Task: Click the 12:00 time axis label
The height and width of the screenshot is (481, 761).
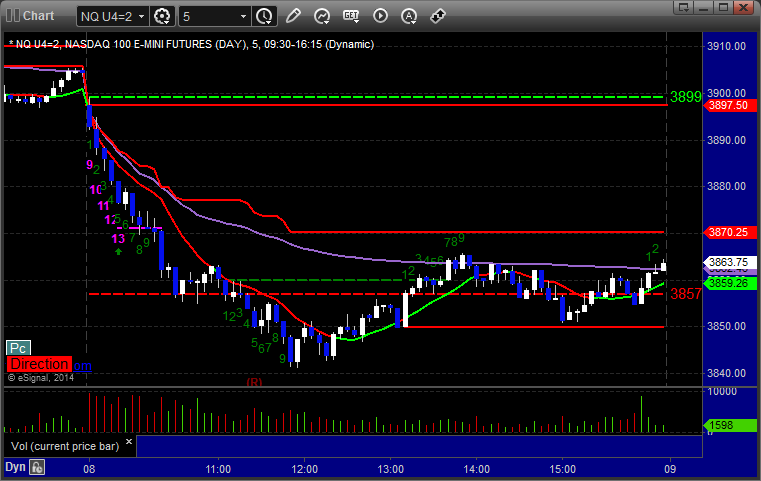Action: (x=304, y=469)
